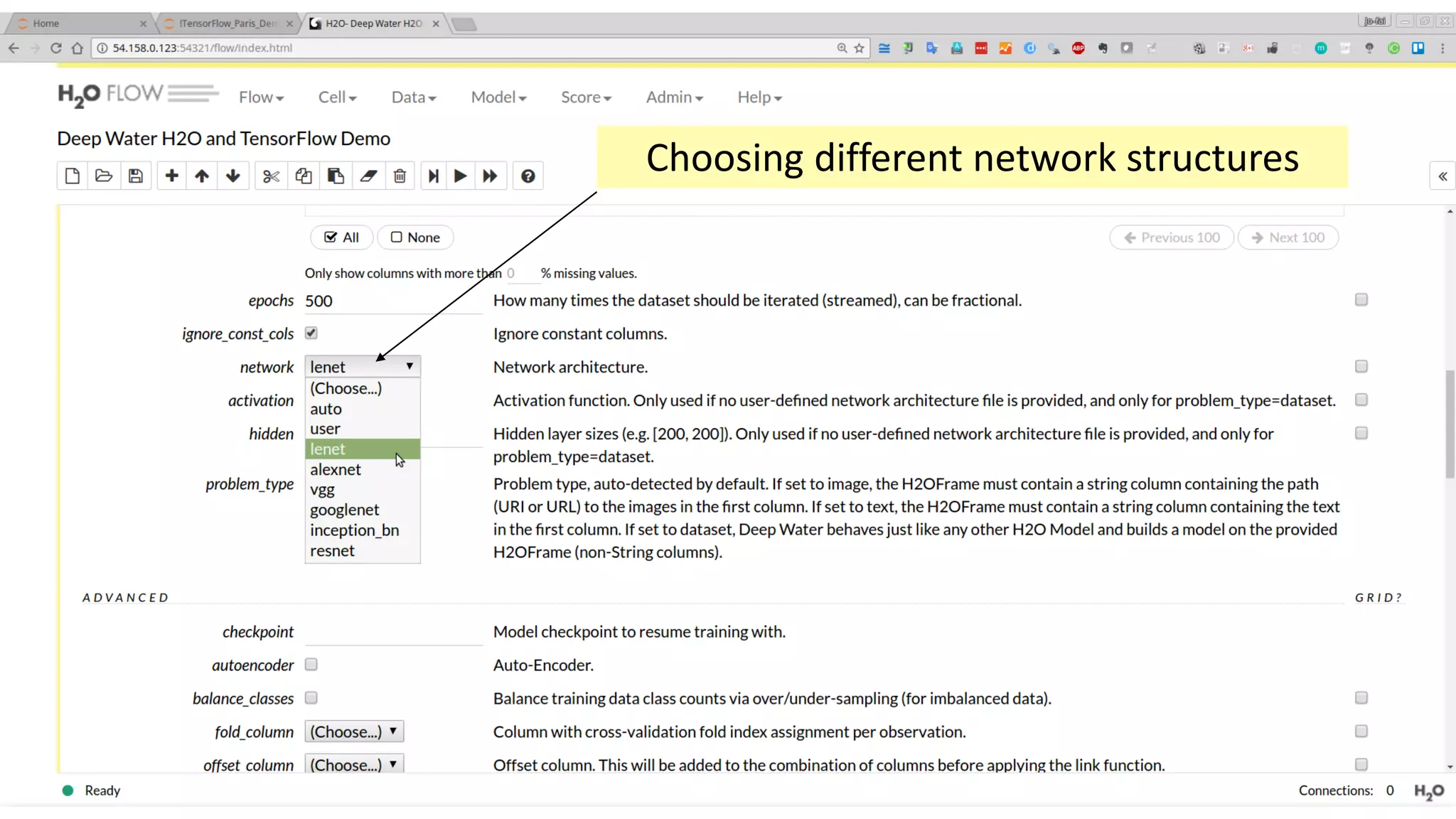Open the Chrome three-dot menu
The height and width of the screenshot is (819, 1456).
pos(1442,48)
